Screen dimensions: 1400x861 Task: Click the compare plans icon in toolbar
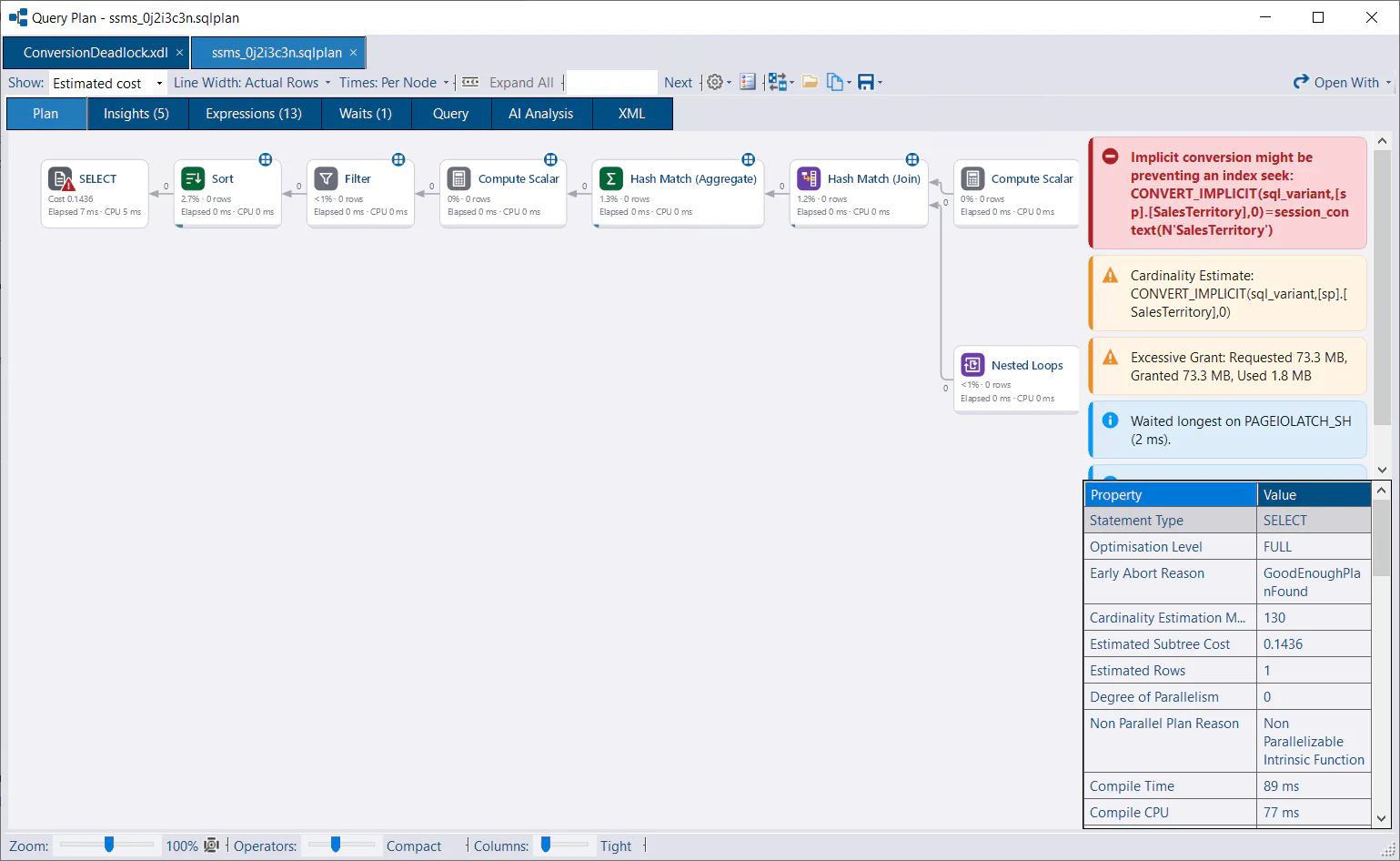click(x=777, y=82)
